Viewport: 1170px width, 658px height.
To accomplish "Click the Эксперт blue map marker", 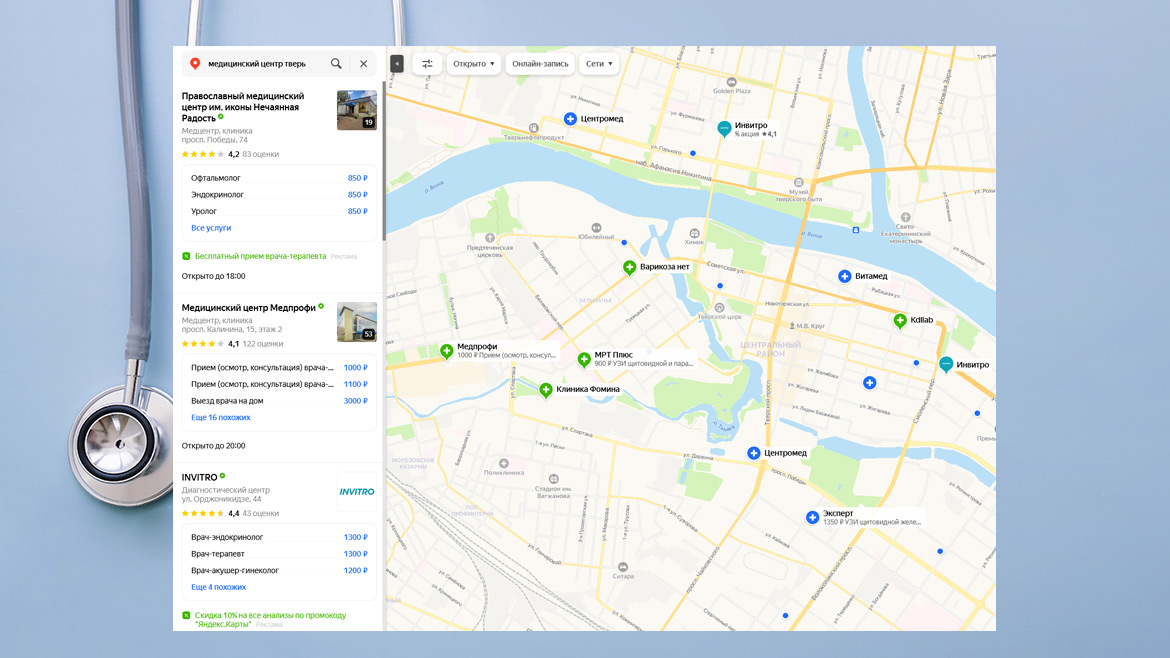I will click(813, 517).
